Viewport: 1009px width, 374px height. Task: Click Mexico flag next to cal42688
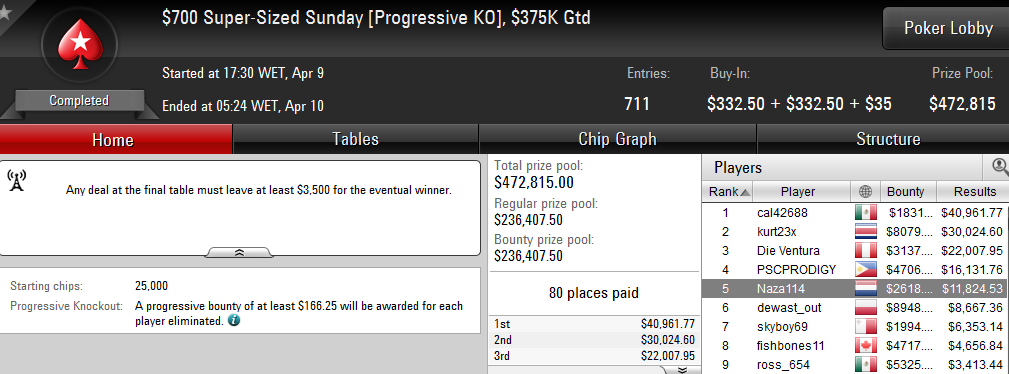866,212
